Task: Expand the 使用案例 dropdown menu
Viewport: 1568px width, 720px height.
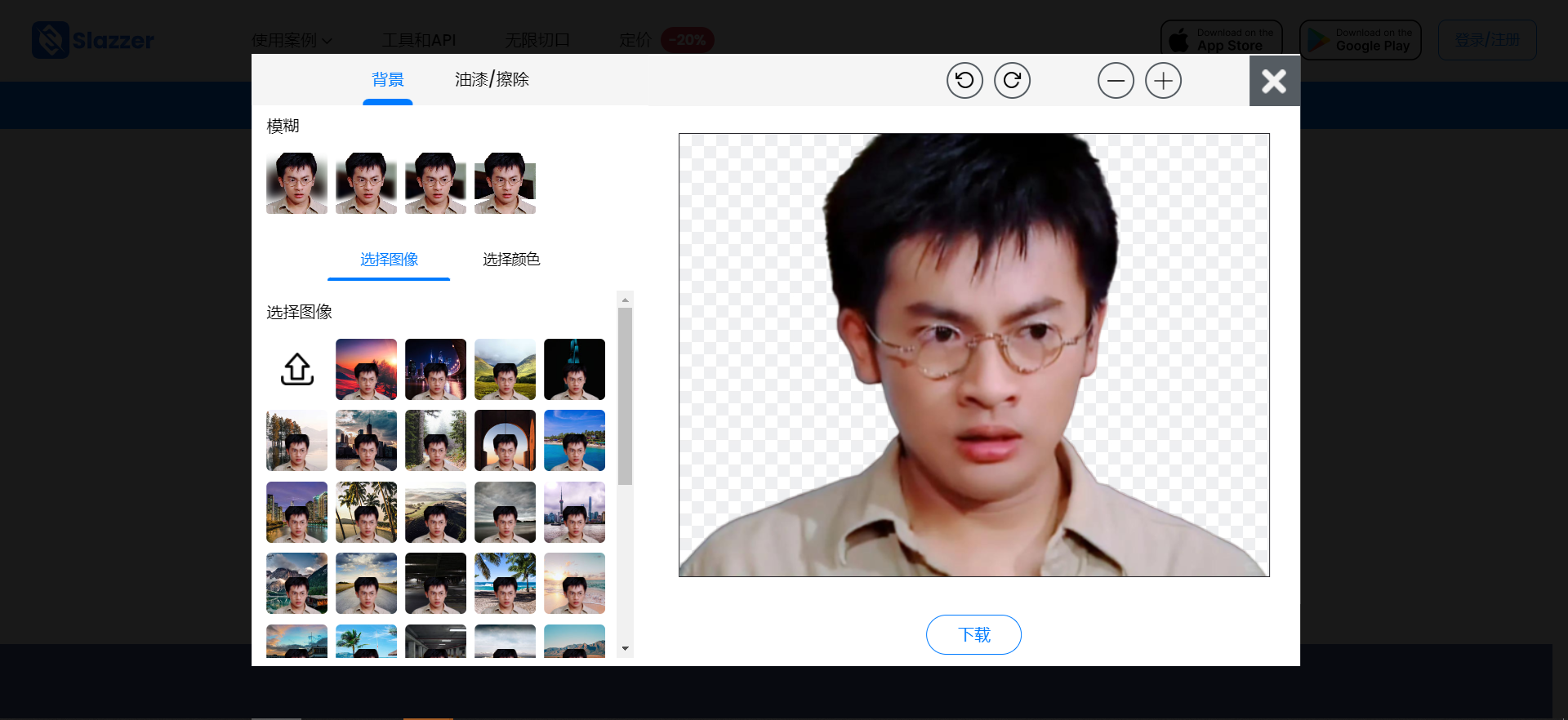Action: (292, 40)
